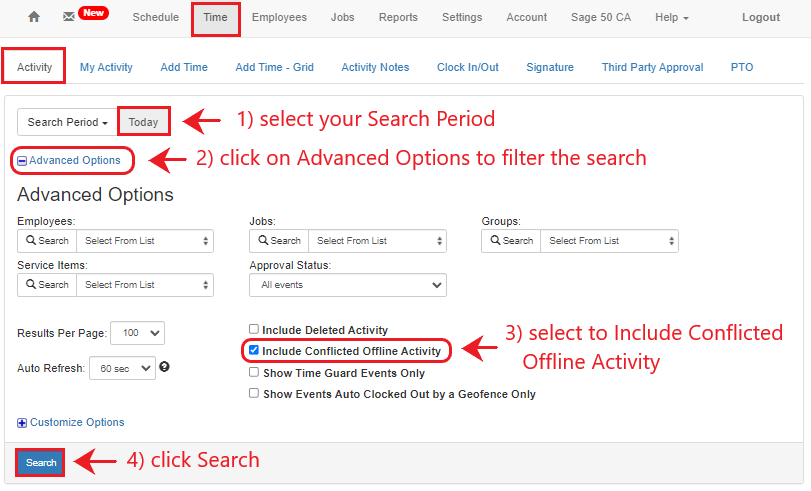Open the Help menu
This screenshot has height=491, width=811.
tap(672, 18)
